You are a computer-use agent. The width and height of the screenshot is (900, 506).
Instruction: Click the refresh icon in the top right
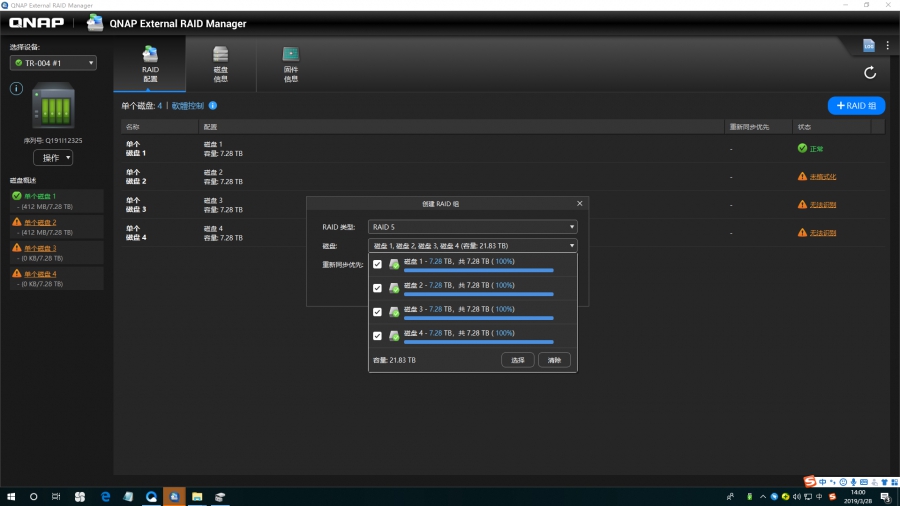click(x=870, y=72)
